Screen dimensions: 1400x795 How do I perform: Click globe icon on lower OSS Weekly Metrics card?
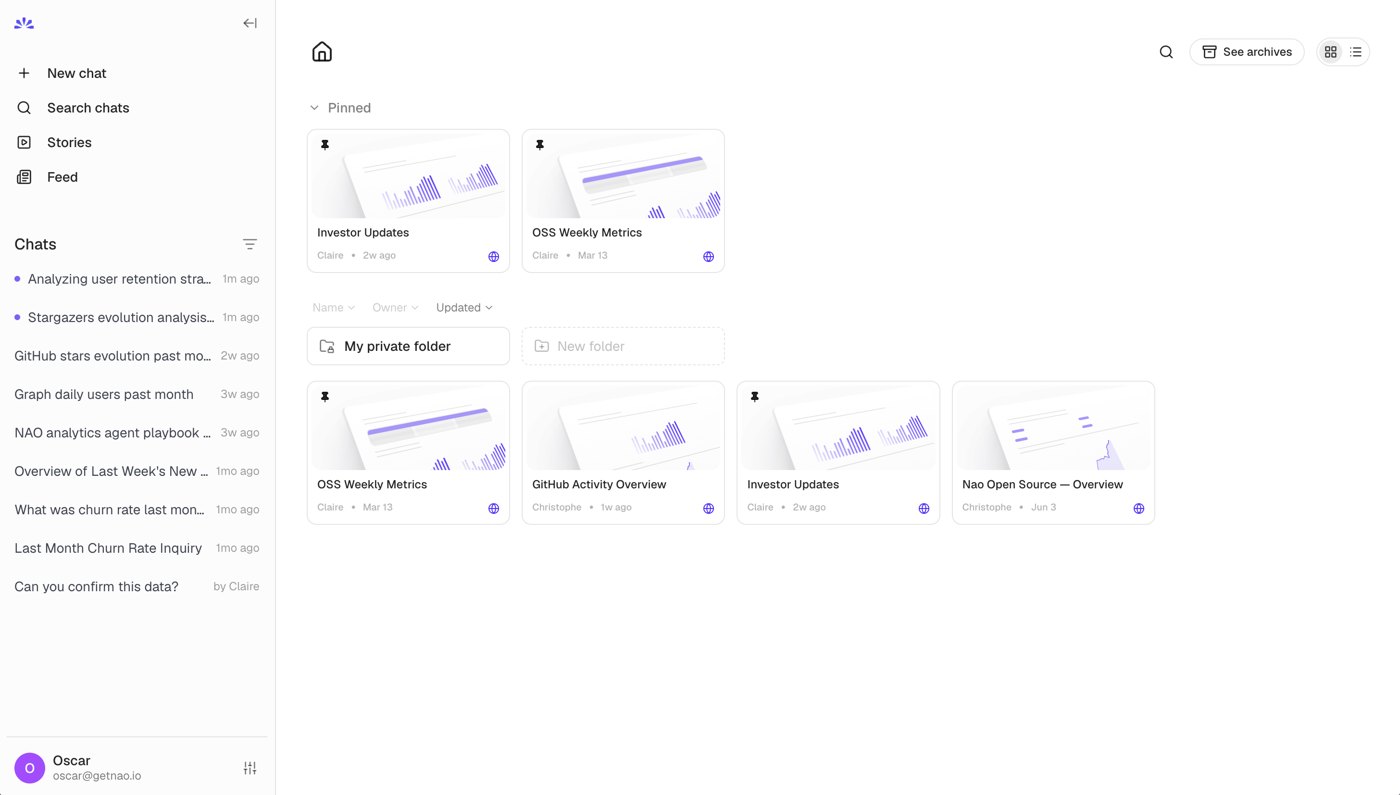click(x=494, y=509)
